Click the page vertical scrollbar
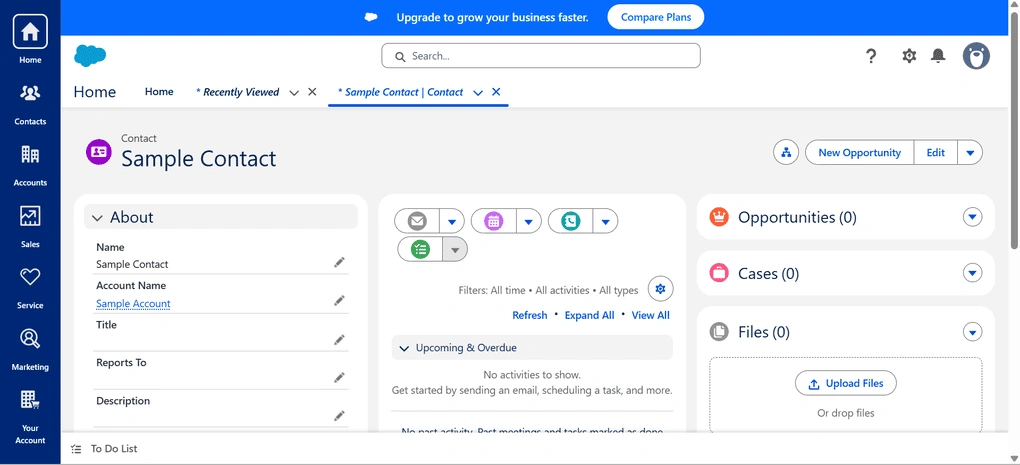1020x465 pixels. [x=1014, y=130]
